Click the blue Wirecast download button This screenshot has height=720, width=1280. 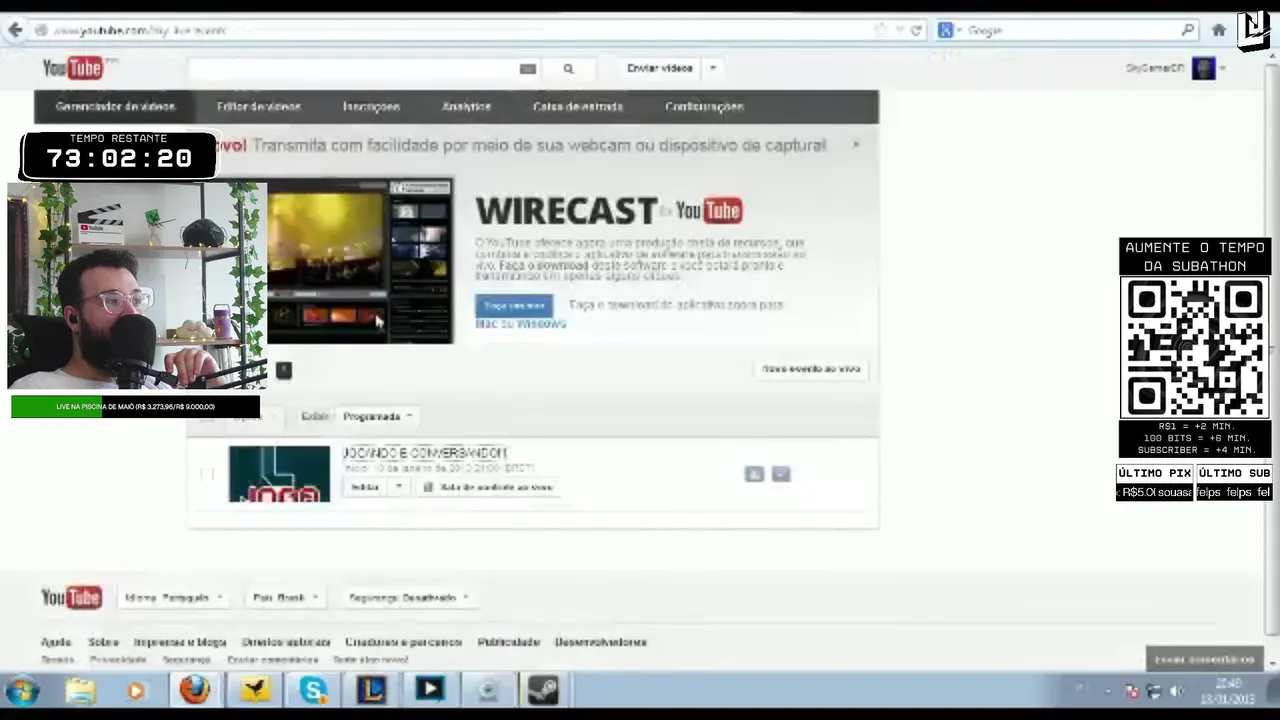coord(514,306)
